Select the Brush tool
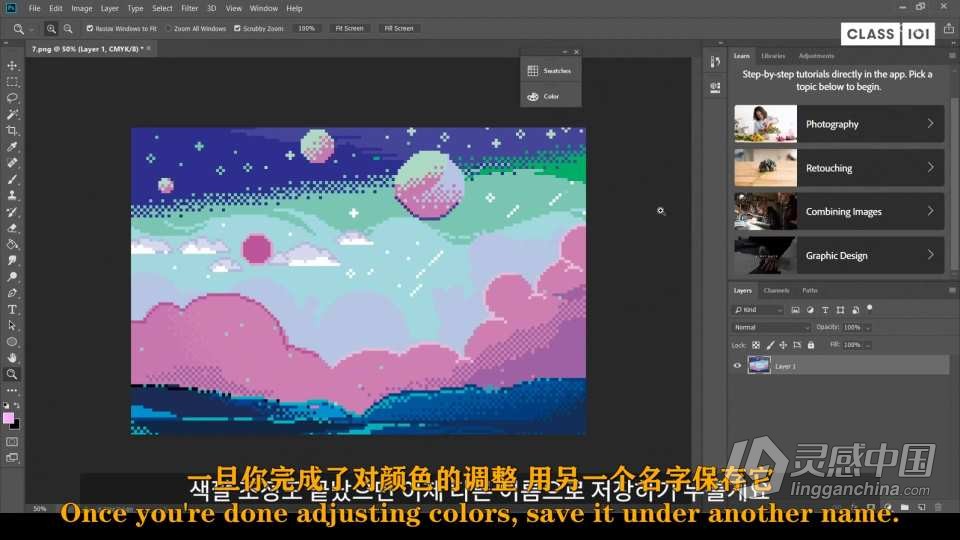The height and width of the screenshot is (540, 960). coord(12,179)
